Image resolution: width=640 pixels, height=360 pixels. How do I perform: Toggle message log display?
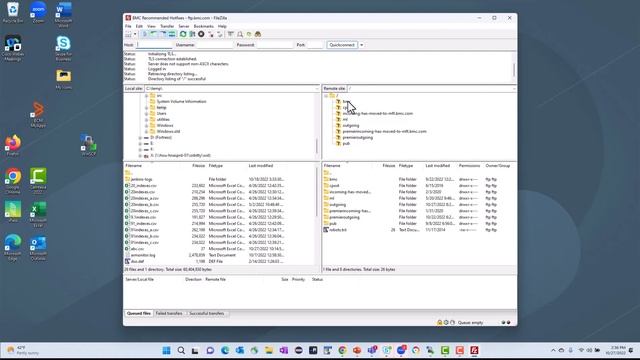pyautogui.click(x=145, y=34)
